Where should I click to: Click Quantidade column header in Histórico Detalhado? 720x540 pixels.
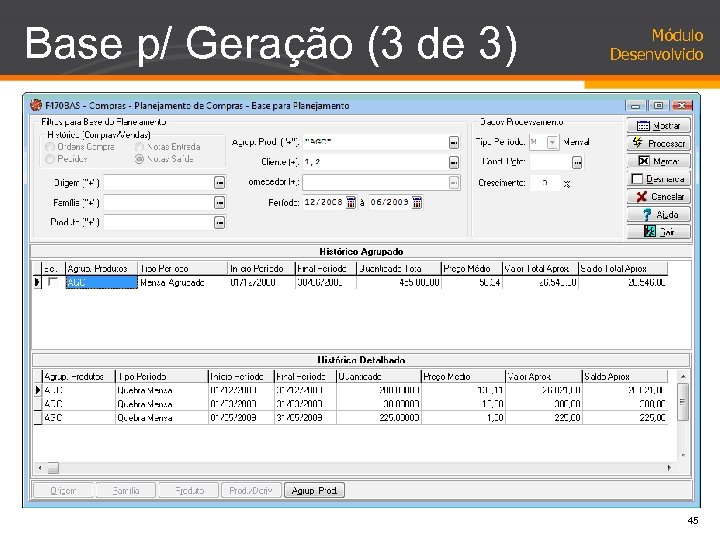378,377
